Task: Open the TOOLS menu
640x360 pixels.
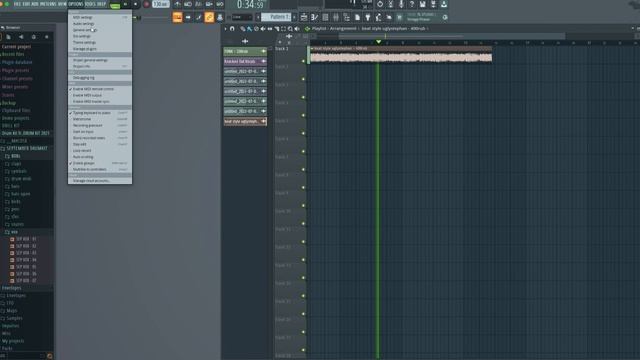Action: click(90, 4)
